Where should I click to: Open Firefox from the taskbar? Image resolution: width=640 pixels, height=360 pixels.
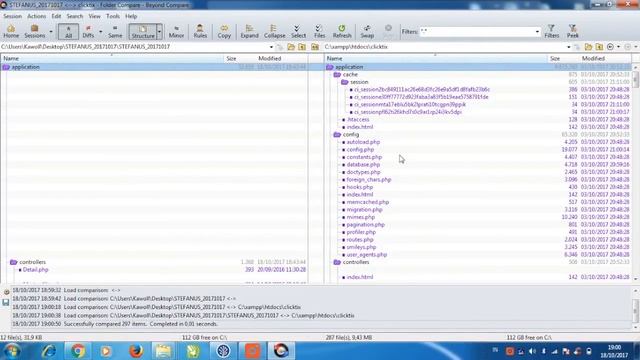[x=136, y=351]
